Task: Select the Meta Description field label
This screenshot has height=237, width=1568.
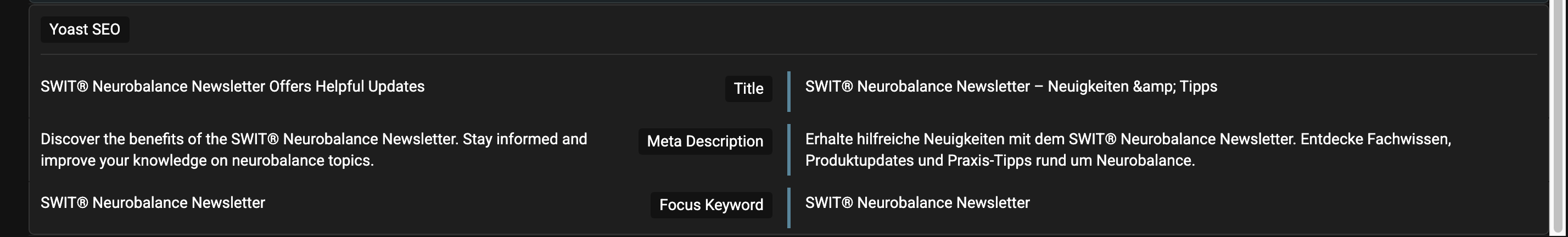Action: (x=705, y=141)
